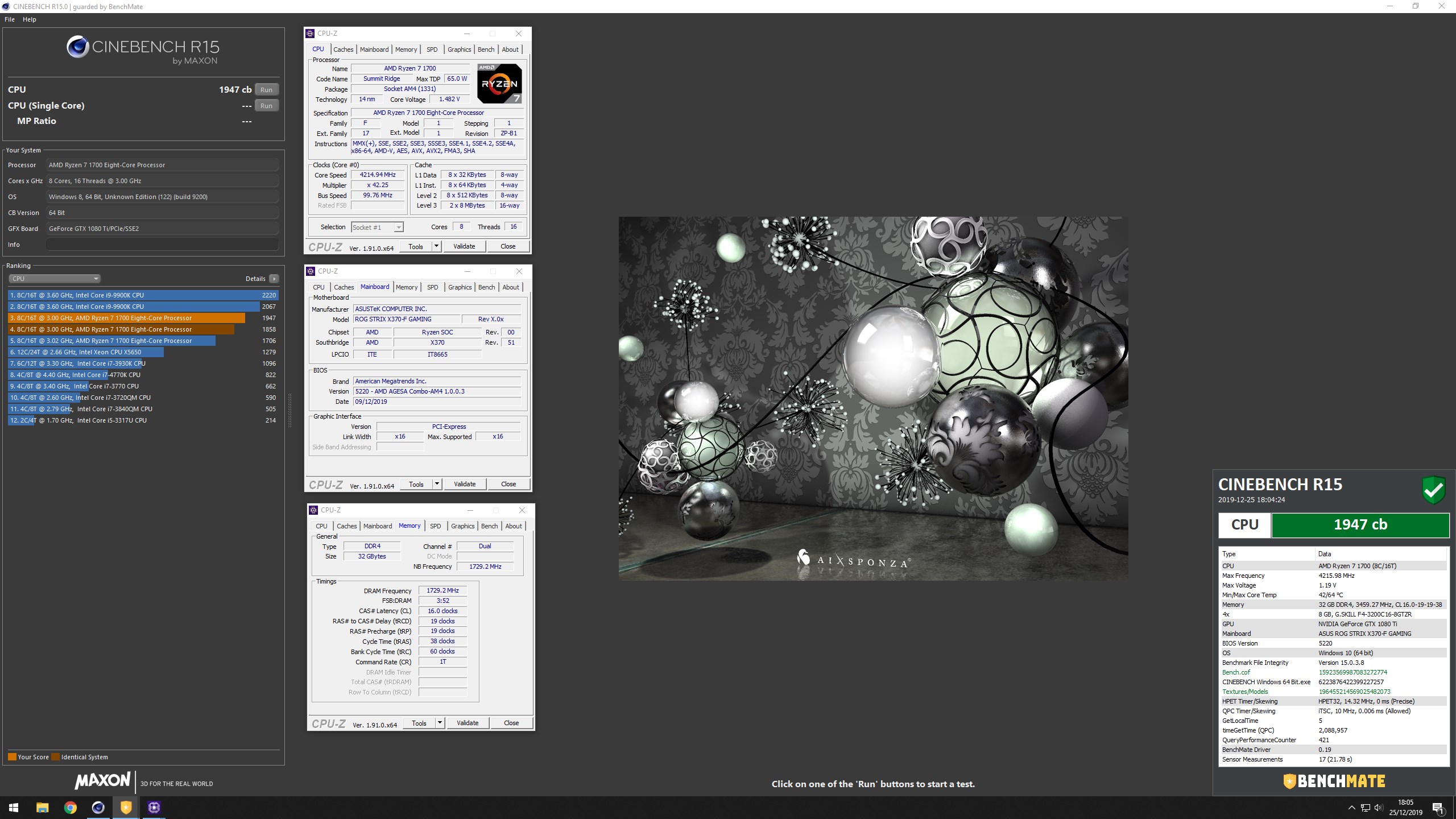The width and height of the screenshot is (1456, 819).
Task: Click the rendered AIXSPONZA scene image
Action: pyautogui.click(x=873, y=398)
